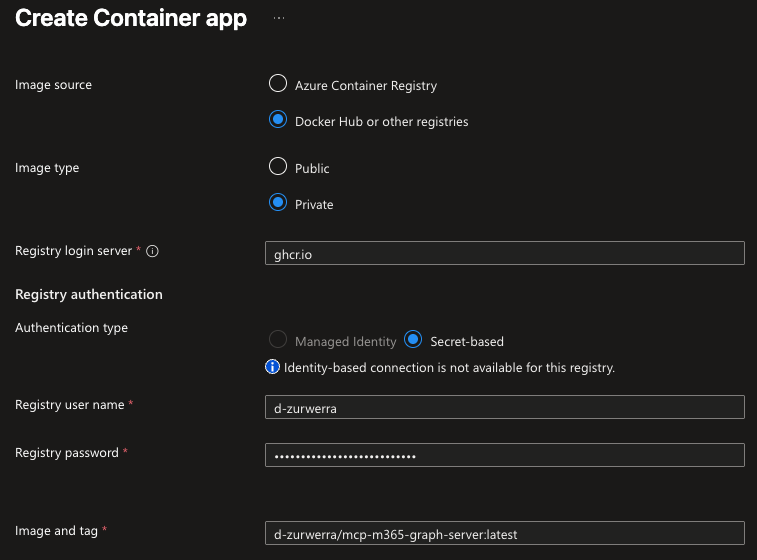Viewport: 757px width, 560px height.
Task: Select Azure Container Registry image source
Action: [x=278, y=83]
